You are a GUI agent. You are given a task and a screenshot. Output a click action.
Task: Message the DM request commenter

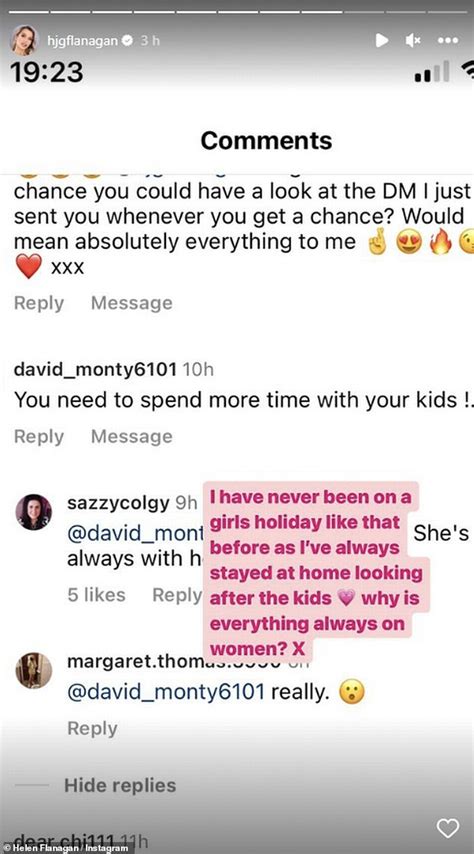point(132,303)
